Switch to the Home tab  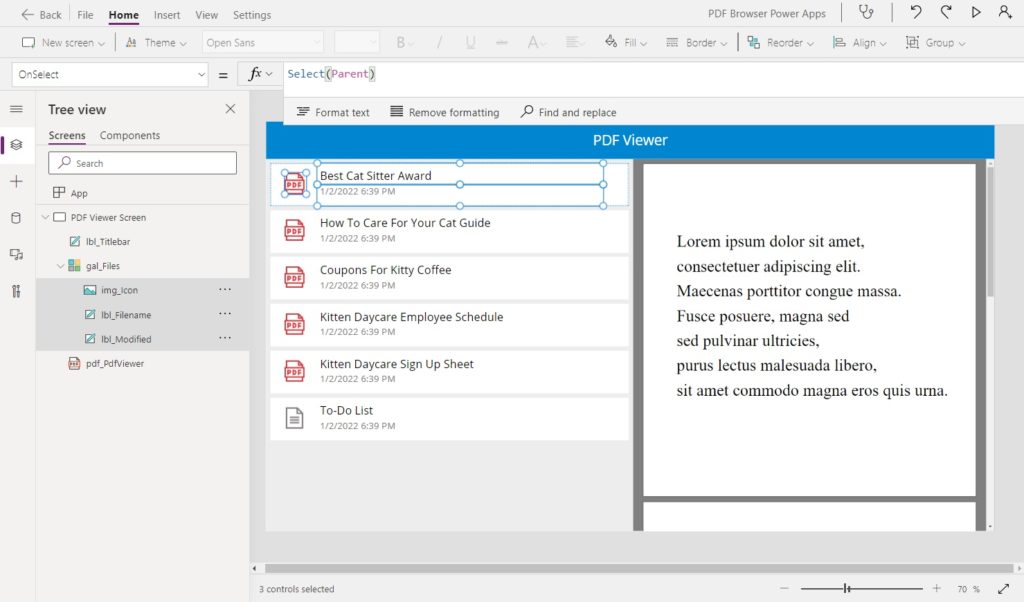[x=123, y=14]
